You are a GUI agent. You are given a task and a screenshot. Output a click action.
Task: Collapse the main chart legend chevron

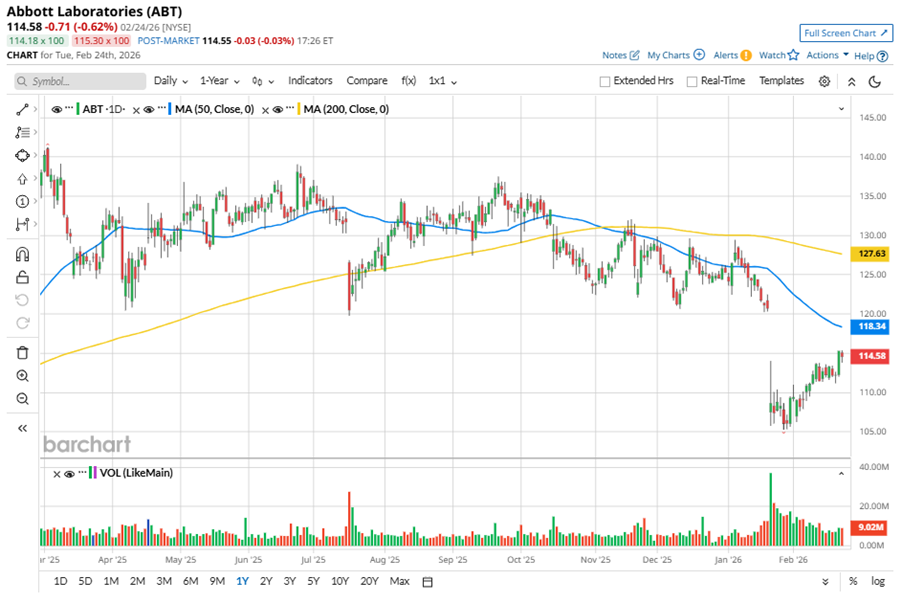pos(841,109)
